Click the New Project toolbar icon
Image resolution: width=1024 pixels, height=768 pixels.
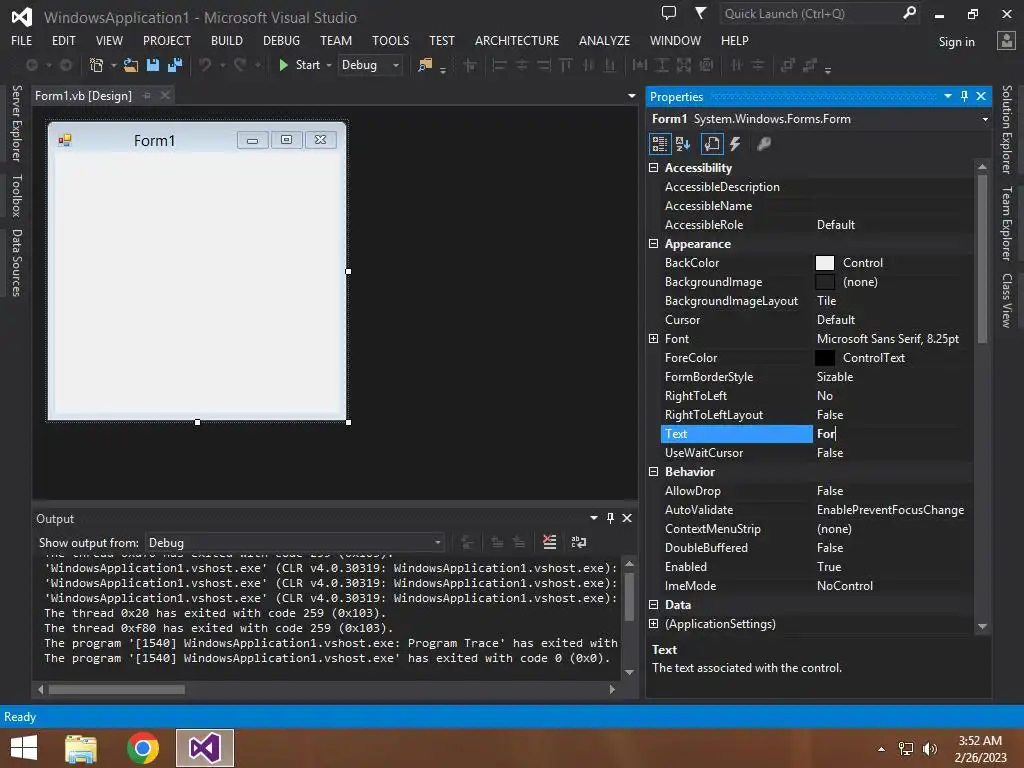click(x=97, y=65)
